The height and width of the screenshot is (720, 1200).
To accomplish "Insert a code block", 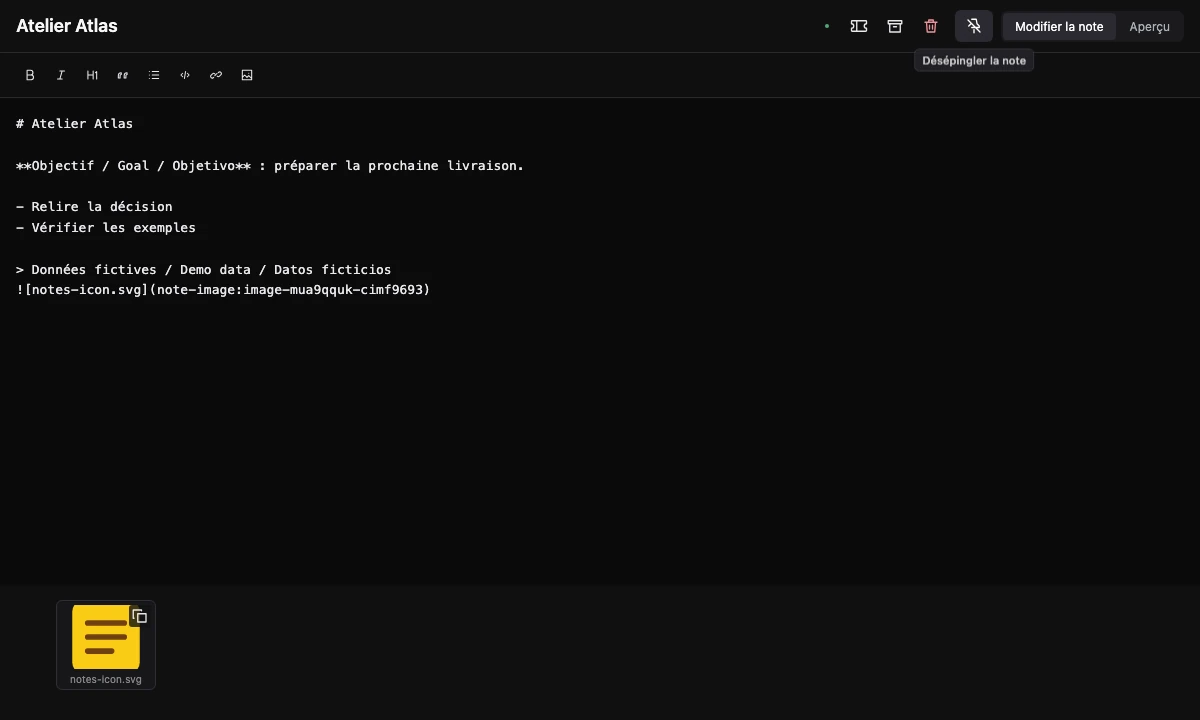I will (x=185, y=75).
